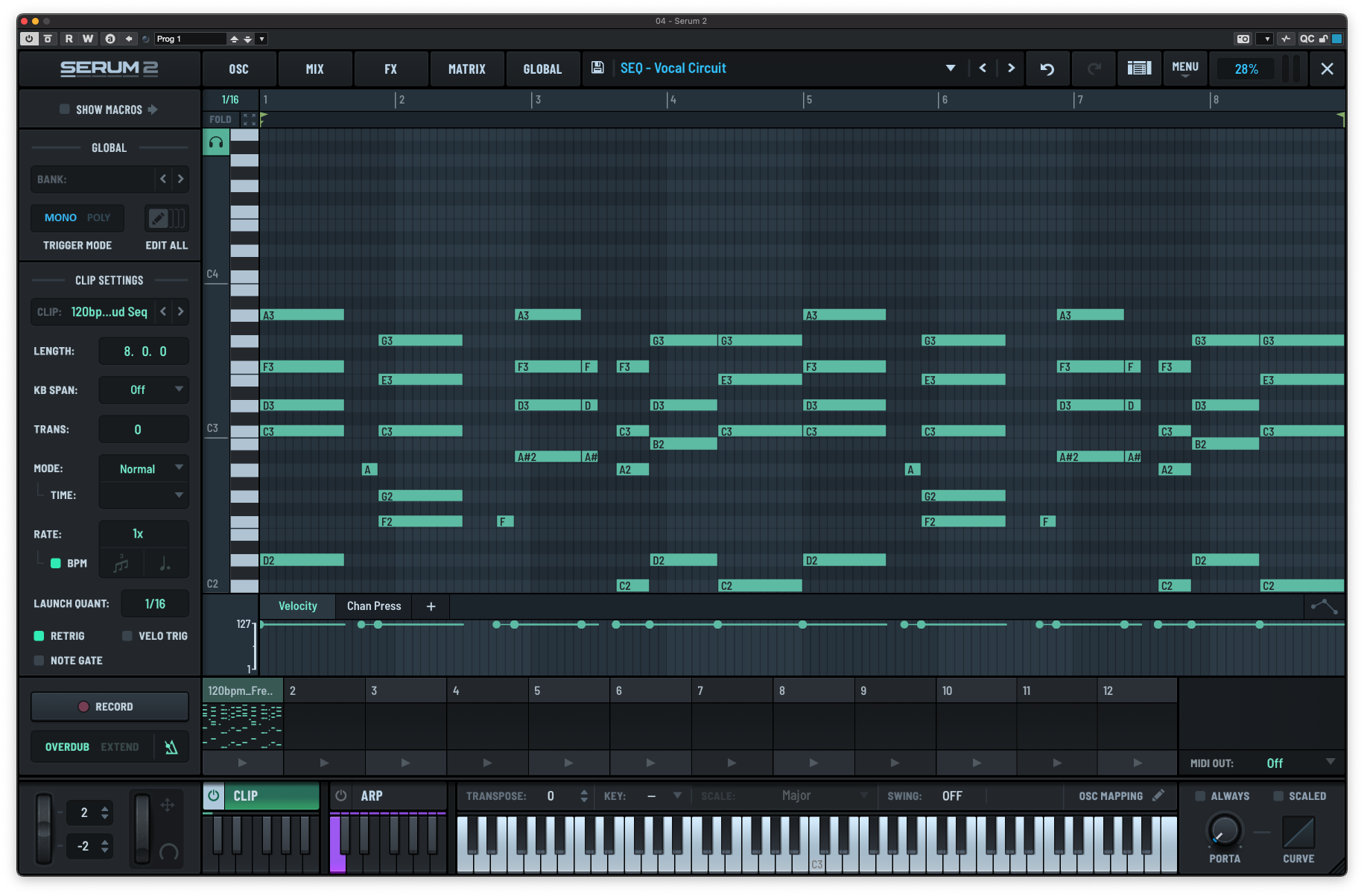Open the KB SPAN dropdown

[143, 390]
